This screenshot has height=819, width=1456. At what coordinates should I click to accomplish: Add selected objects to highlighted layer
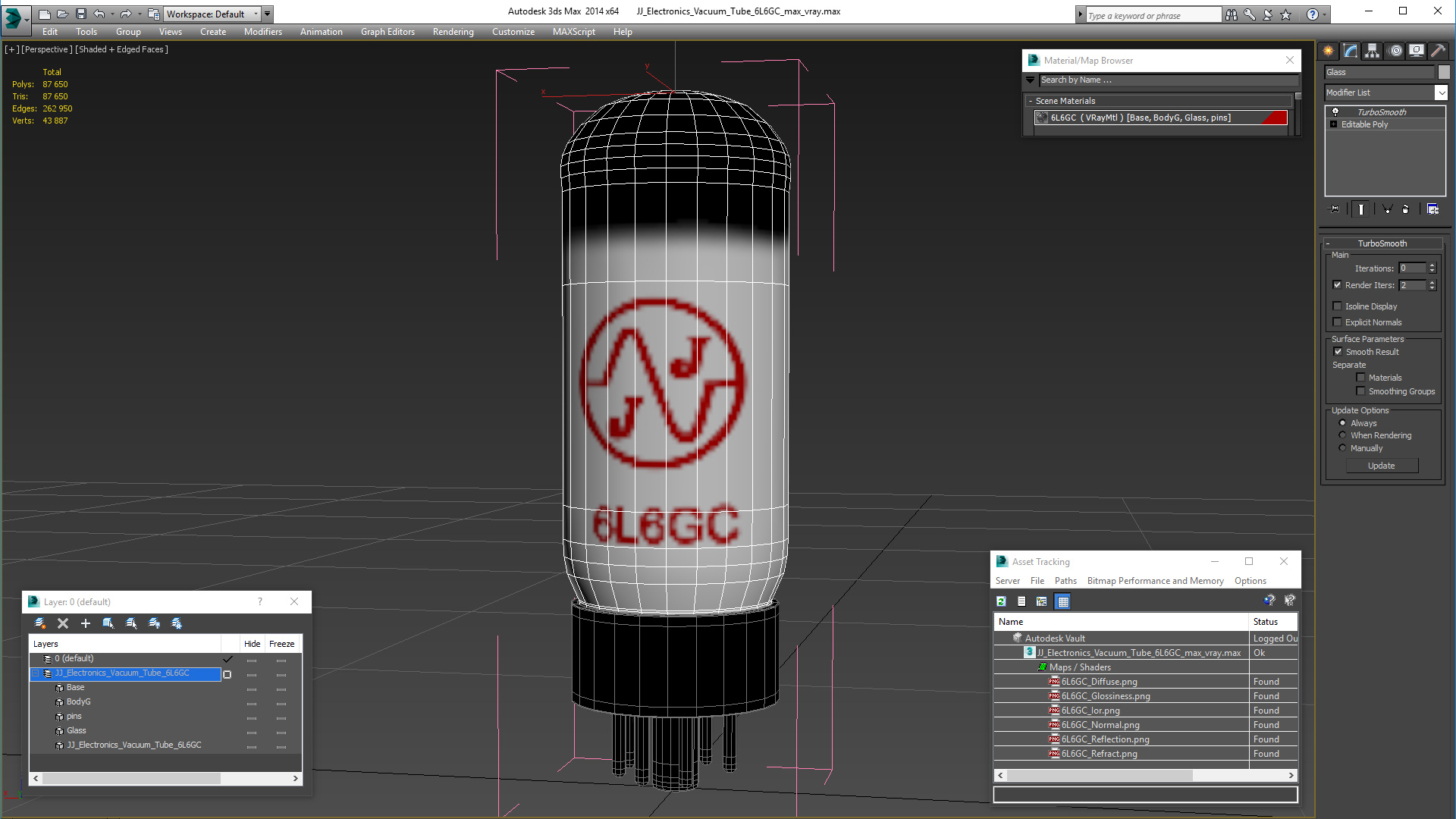86,623
